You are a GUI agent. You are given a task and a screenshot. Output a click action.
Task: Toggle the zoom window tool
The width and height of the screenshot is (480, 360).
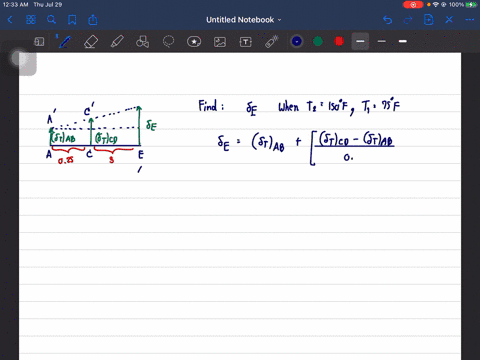click(39, 42)
